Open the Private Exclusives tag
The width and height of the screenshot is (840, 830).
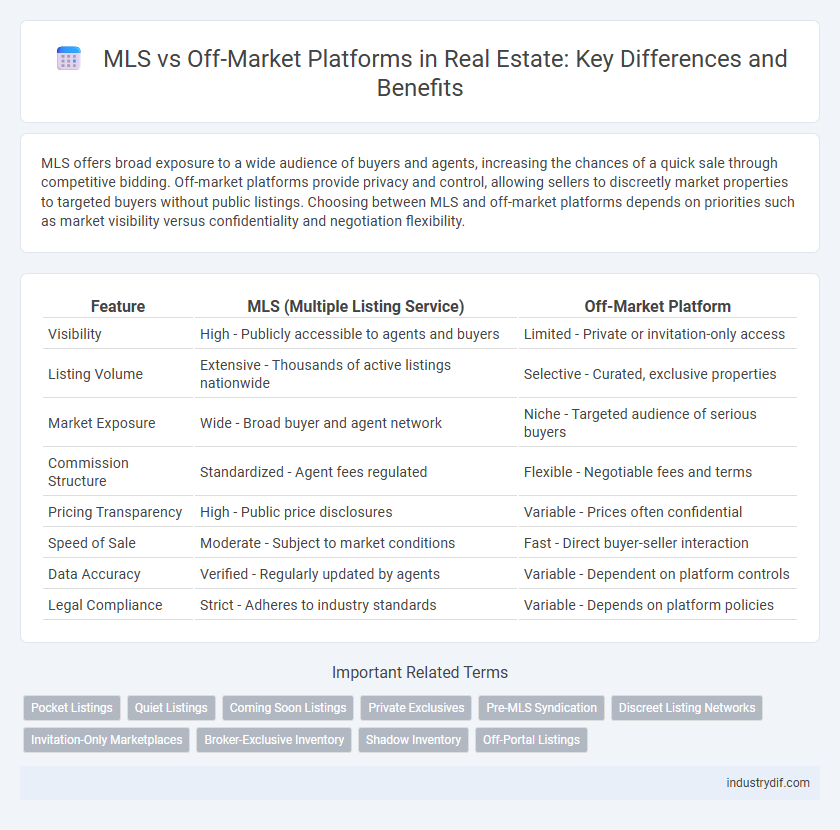coord(416,708)
